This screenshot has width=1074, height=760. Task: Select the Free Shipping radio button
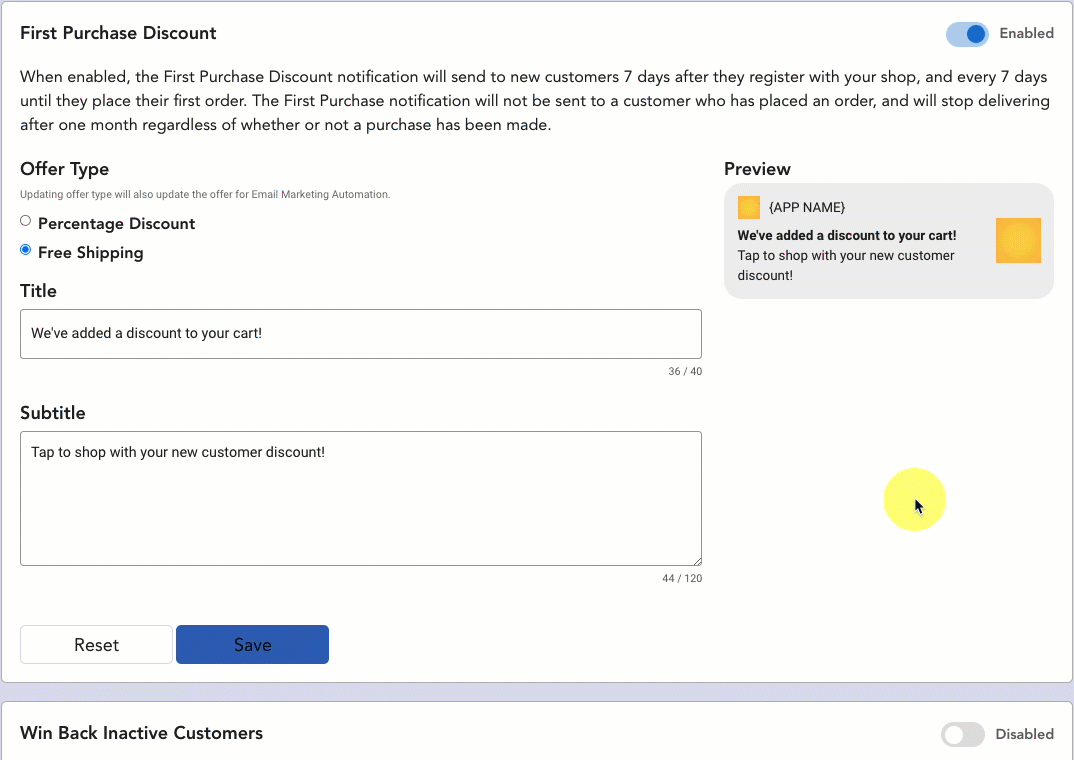coord(26,250)
